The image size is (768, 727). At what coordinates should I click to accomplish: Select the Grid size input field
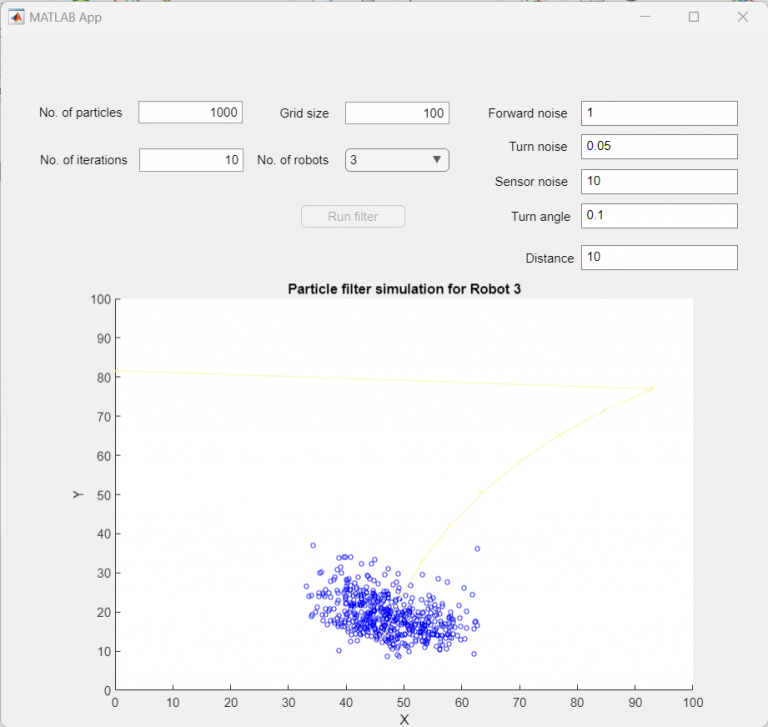pyautogui.click(x=396, y=113)
